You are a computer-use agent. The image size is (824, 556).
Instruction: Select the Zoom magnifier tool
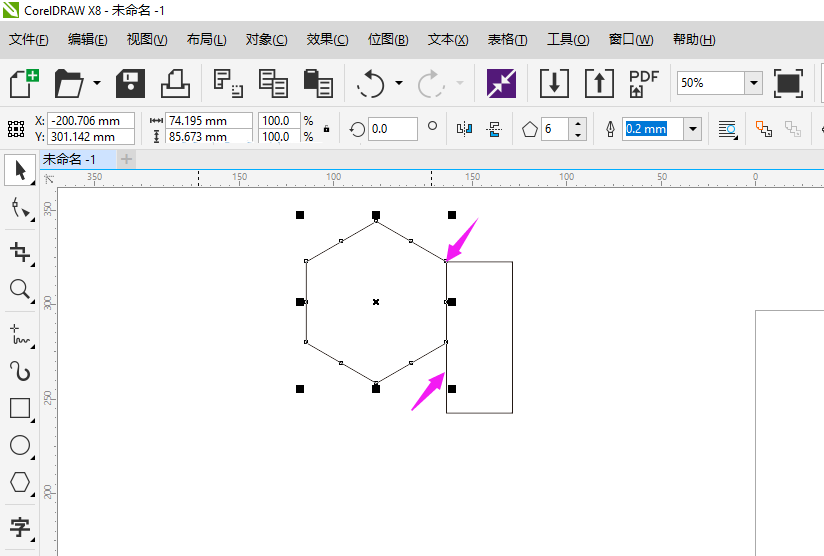[x=20, y=290]
